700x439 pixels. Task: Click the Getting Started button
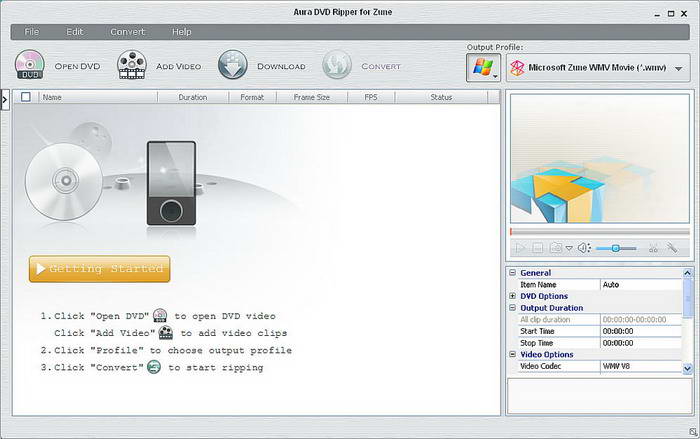tap(100, 269)
